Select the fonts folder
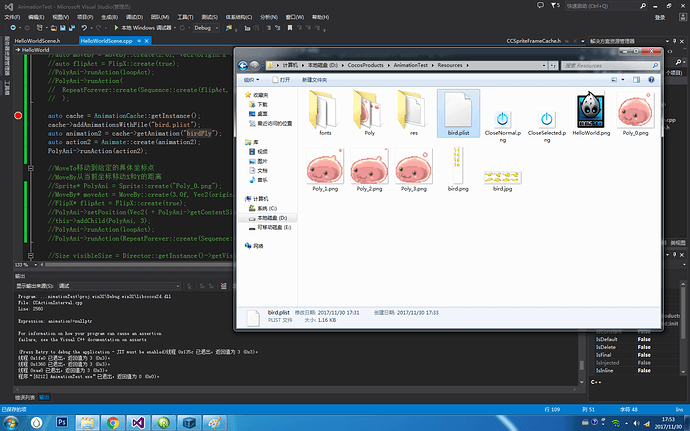This screenshot has width=690, height=431. (325, 113)
